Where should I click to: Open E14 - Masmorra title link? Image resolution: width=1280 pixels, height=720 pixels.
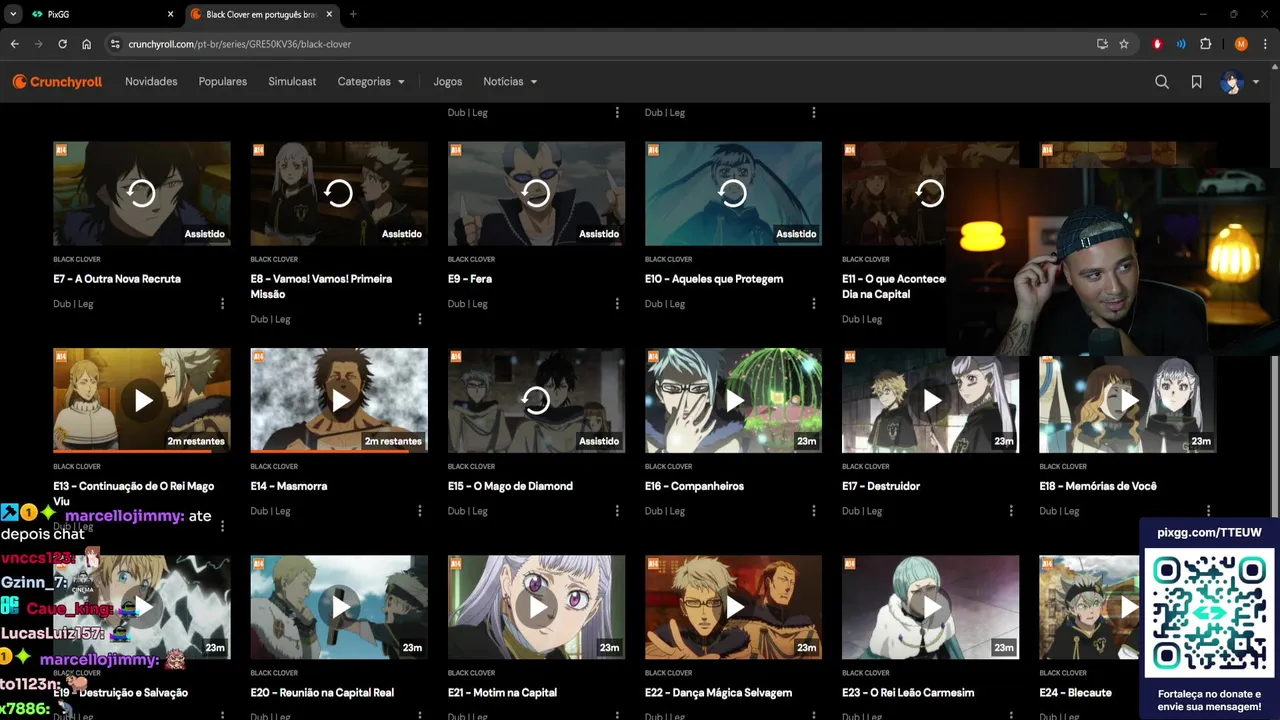(289, 486)
